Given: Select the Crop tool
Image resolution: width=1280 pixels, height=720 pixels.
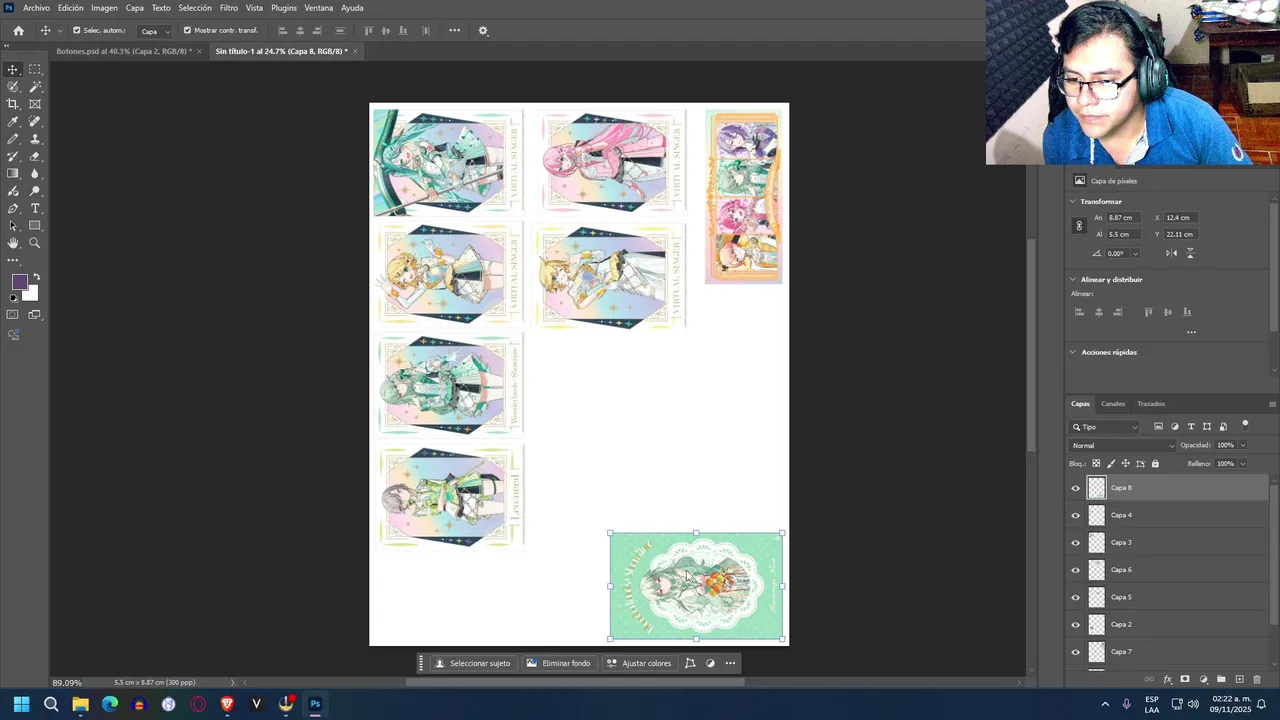Looking at the screenshot, I should click(x=13, y=104).
